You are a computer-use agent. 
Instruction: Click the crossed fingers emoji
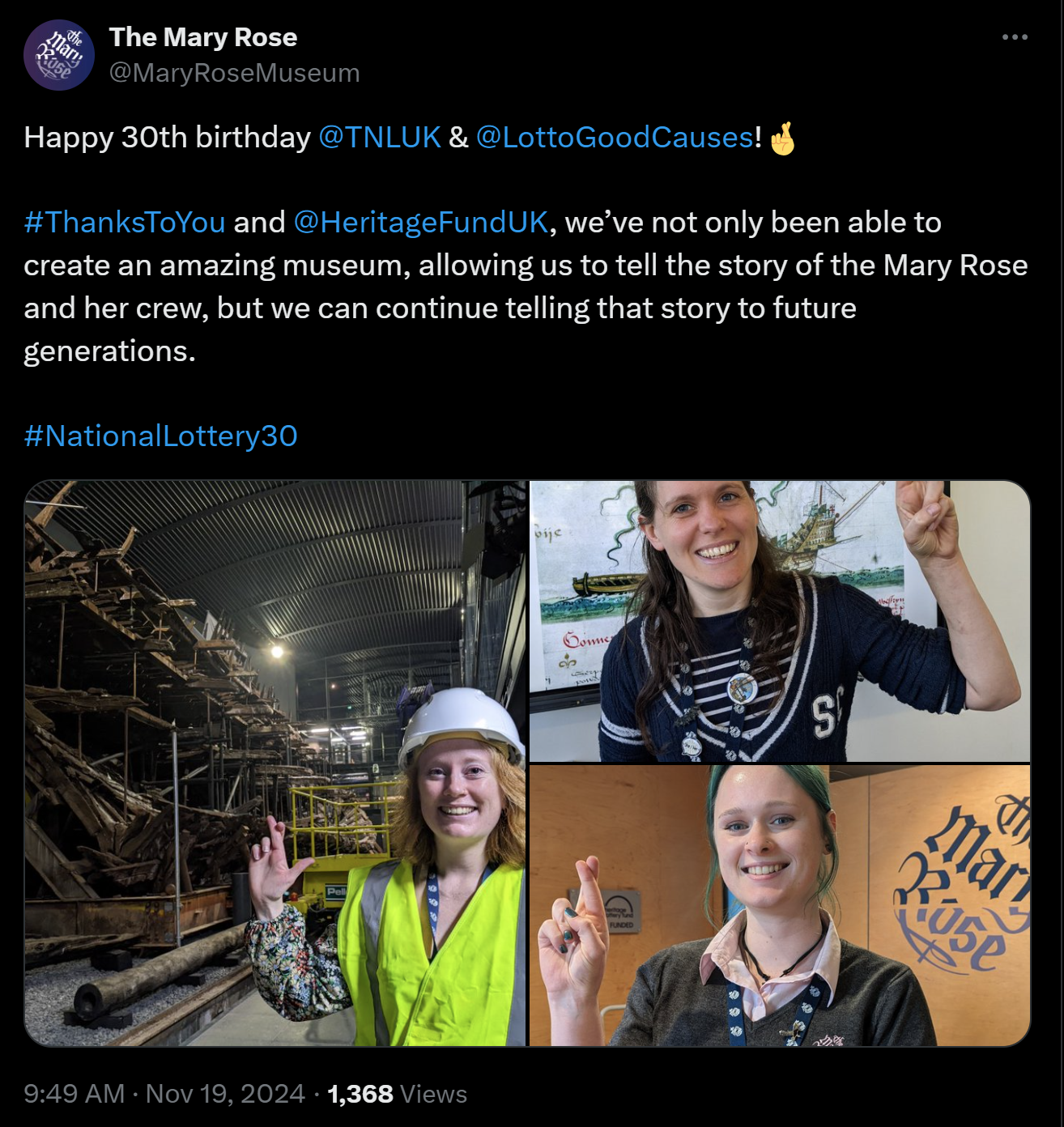(782, 138)
